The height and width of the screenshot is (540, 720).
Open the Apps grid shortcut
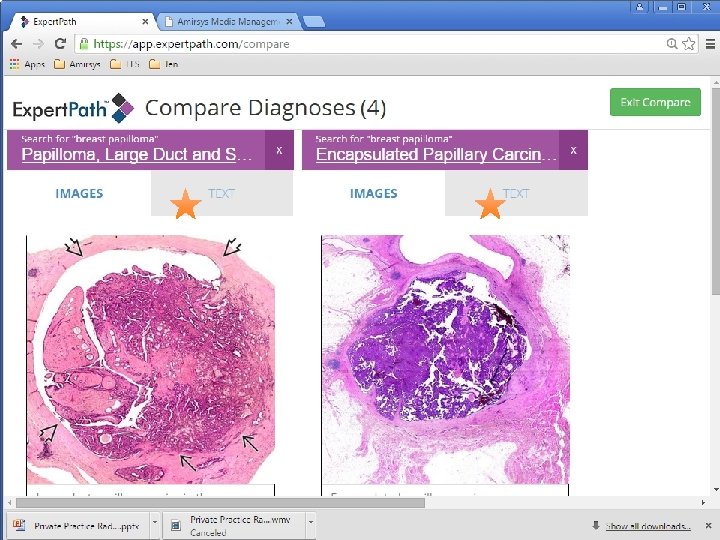coord(27,64)
